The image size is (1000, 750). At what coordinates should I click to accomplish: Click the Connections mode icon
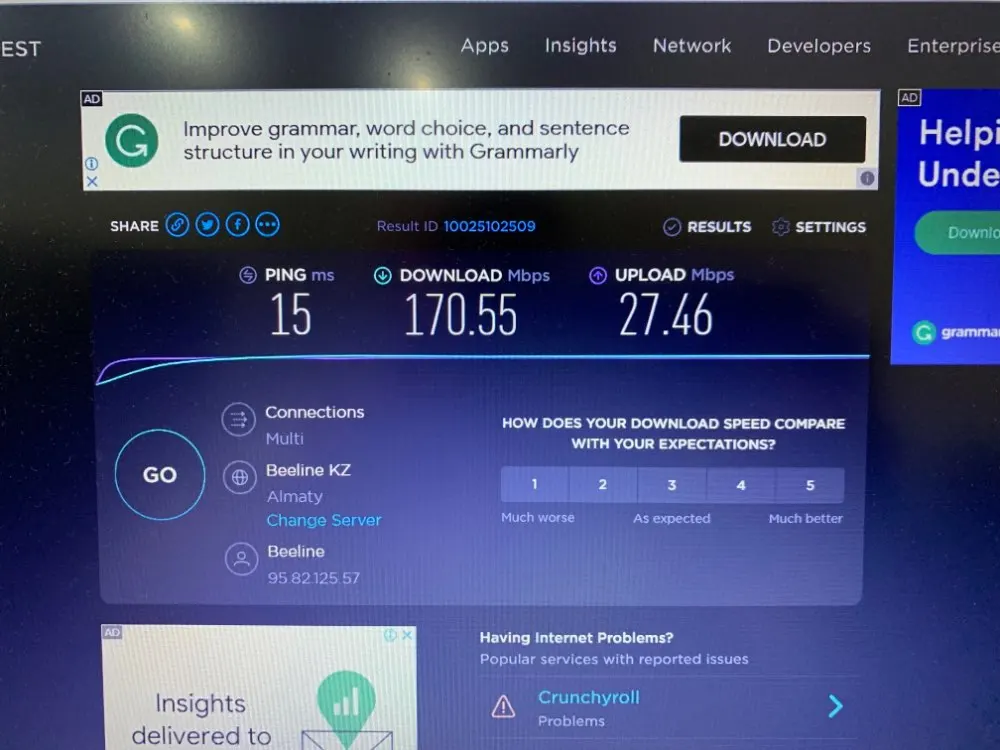239,420
